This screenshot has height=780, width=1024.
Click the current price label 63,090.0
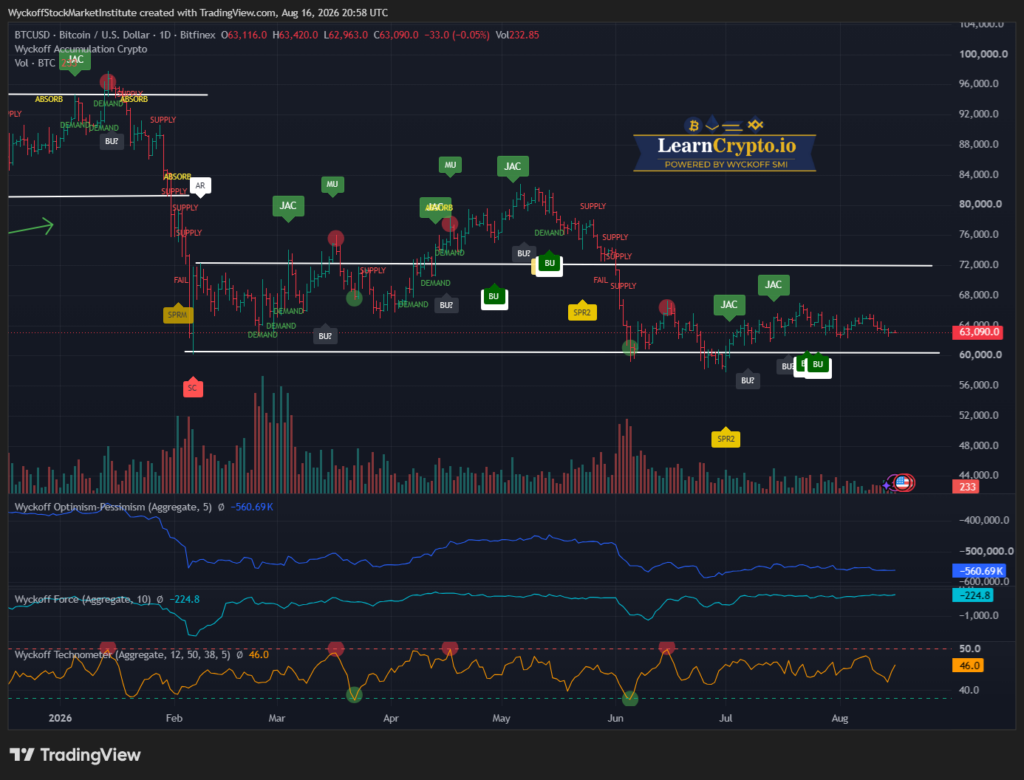point(978,332)
